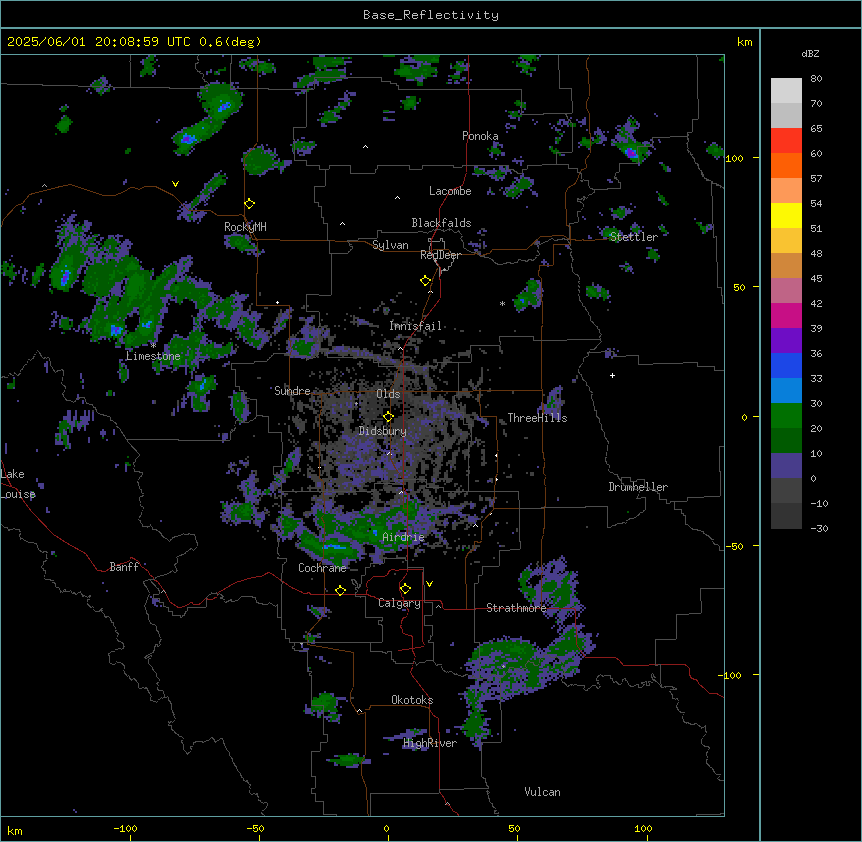Select the yellow diamond marker southeast of Cochrane
Screen dimensions: 862x842
tap(340, 591)
